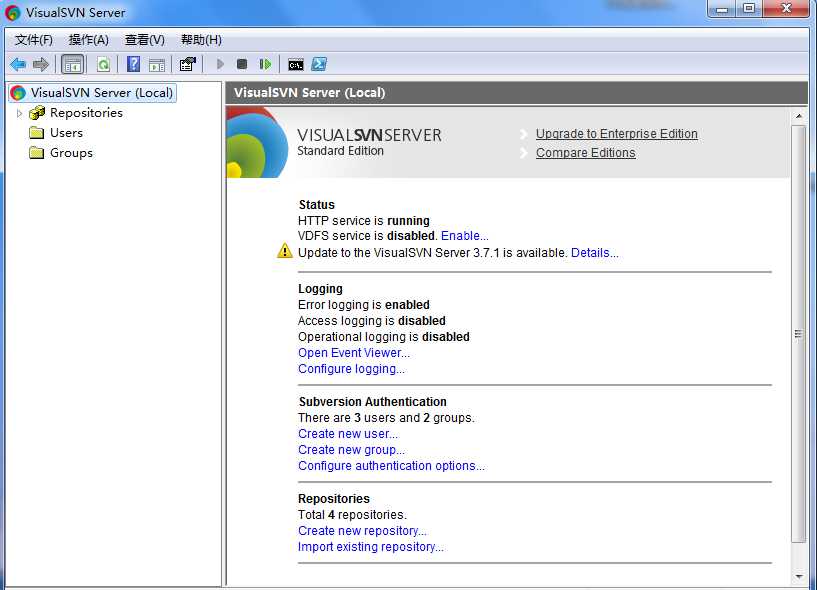Click the Create new repository... link
This screenshot has height=590, width=817.
click(362, 531)
